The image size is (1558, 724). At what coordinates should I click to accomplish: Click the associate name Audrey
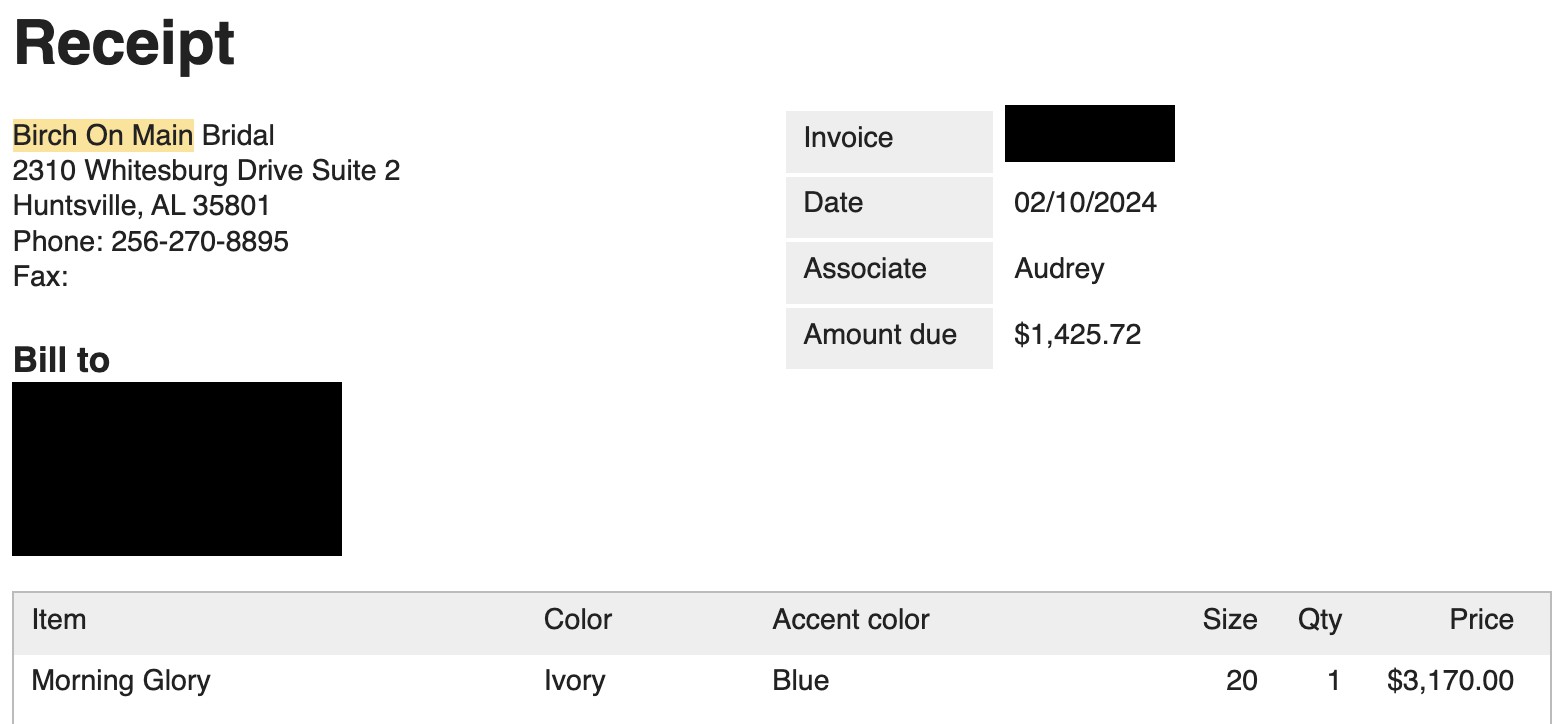pos(1059,269)
